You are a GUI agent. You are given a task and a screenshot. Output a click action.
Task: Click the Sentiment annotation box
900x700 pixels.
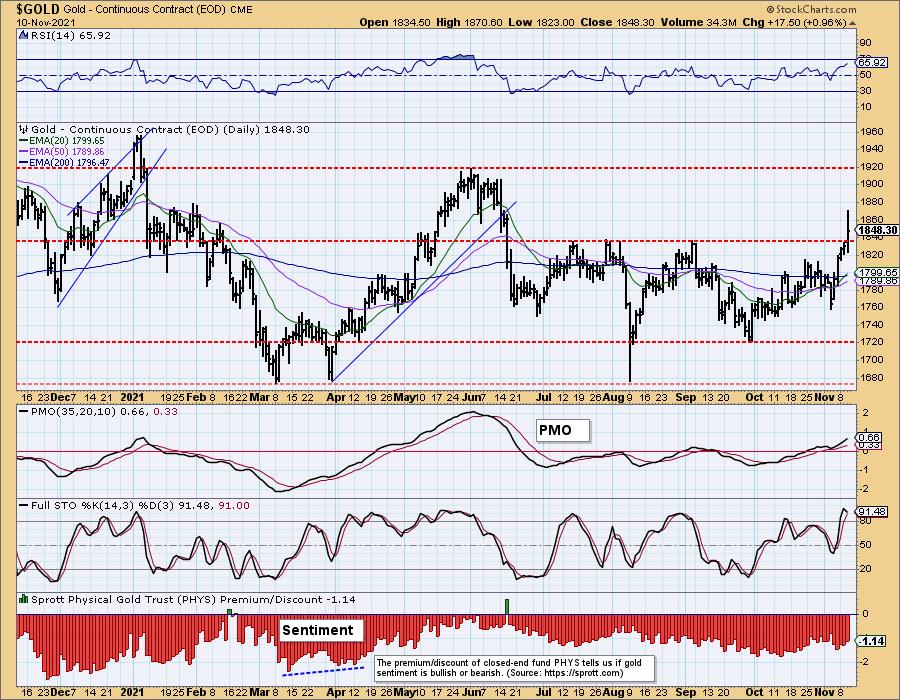pyautogui.click(x=321, y=630)
